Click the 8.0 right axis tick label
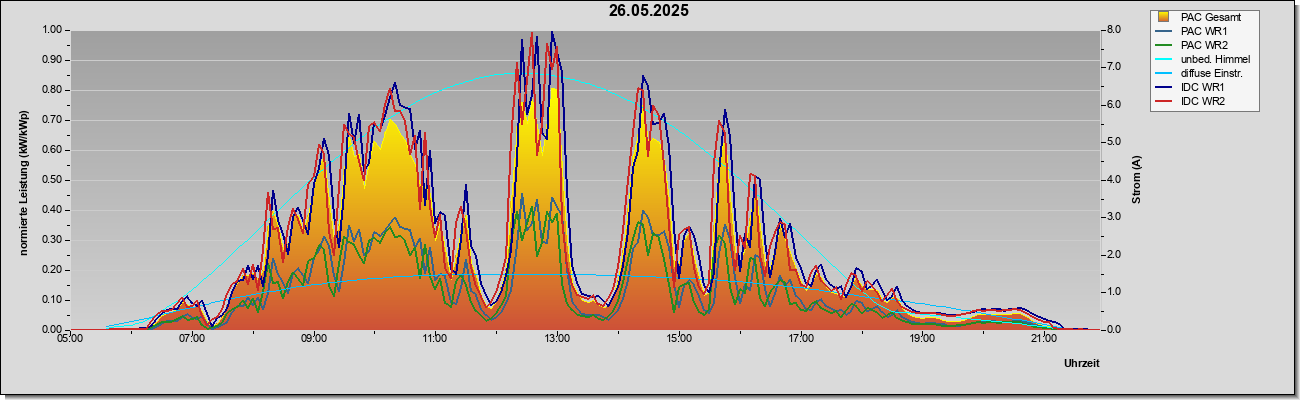The image size is (1300, 400). 1114,30
